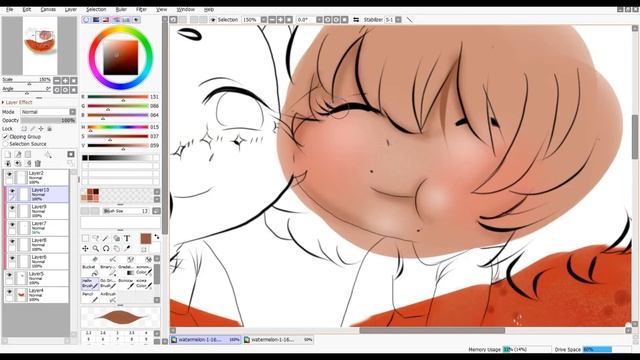Select the Pencil tool
This screenshot has height=360, width=640.
pos(89,297)
